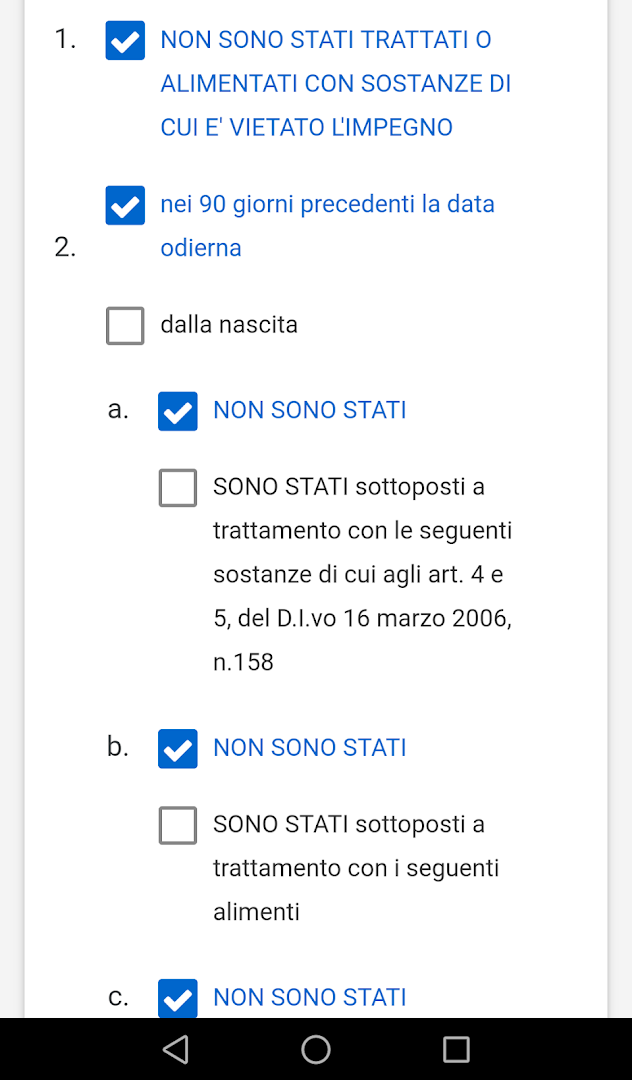The image size is (632, 1080).
Task: Check 'SONO STATI sottoposti a trattamento con i seguenti alimenti'
Action: [x=177, y=825]
